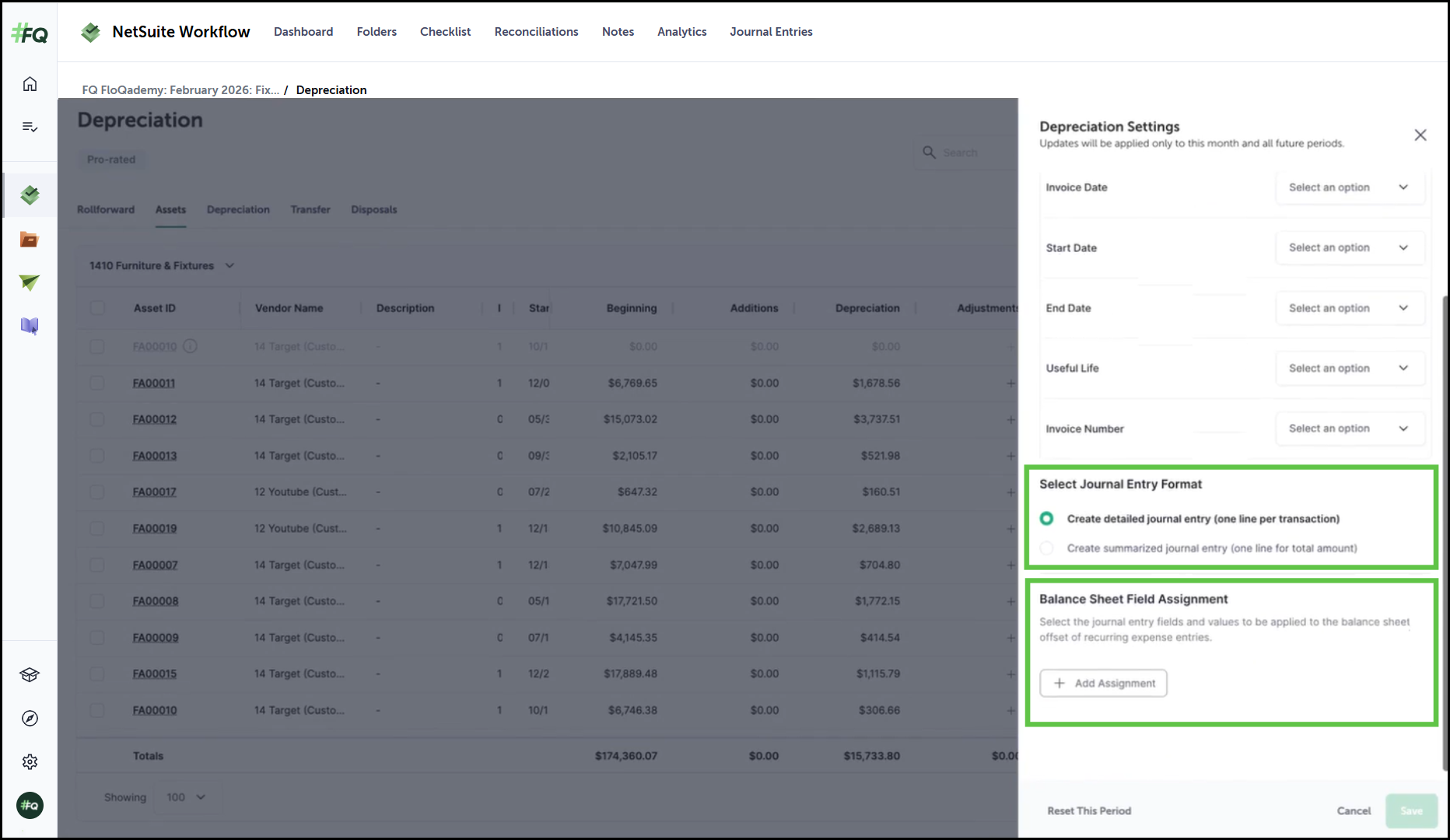Screen dimensions: 1450x840
Task: Click the compass explore icon
Action: [30, 719]
